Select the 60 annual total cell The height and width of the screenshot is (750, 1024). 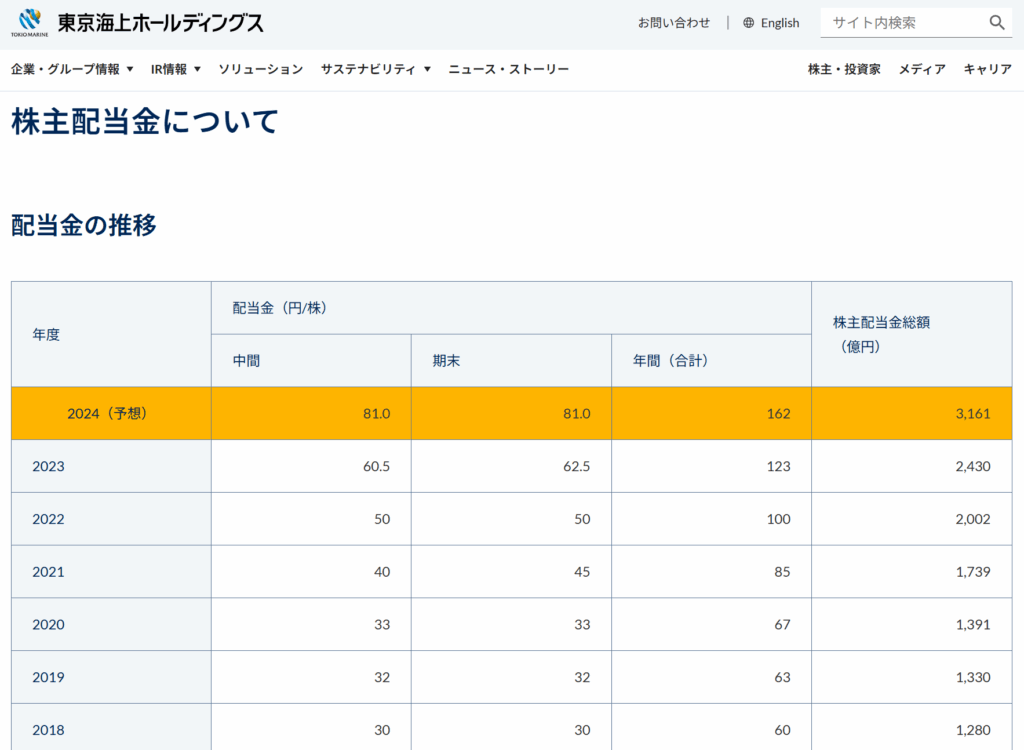tap(711, 727)
